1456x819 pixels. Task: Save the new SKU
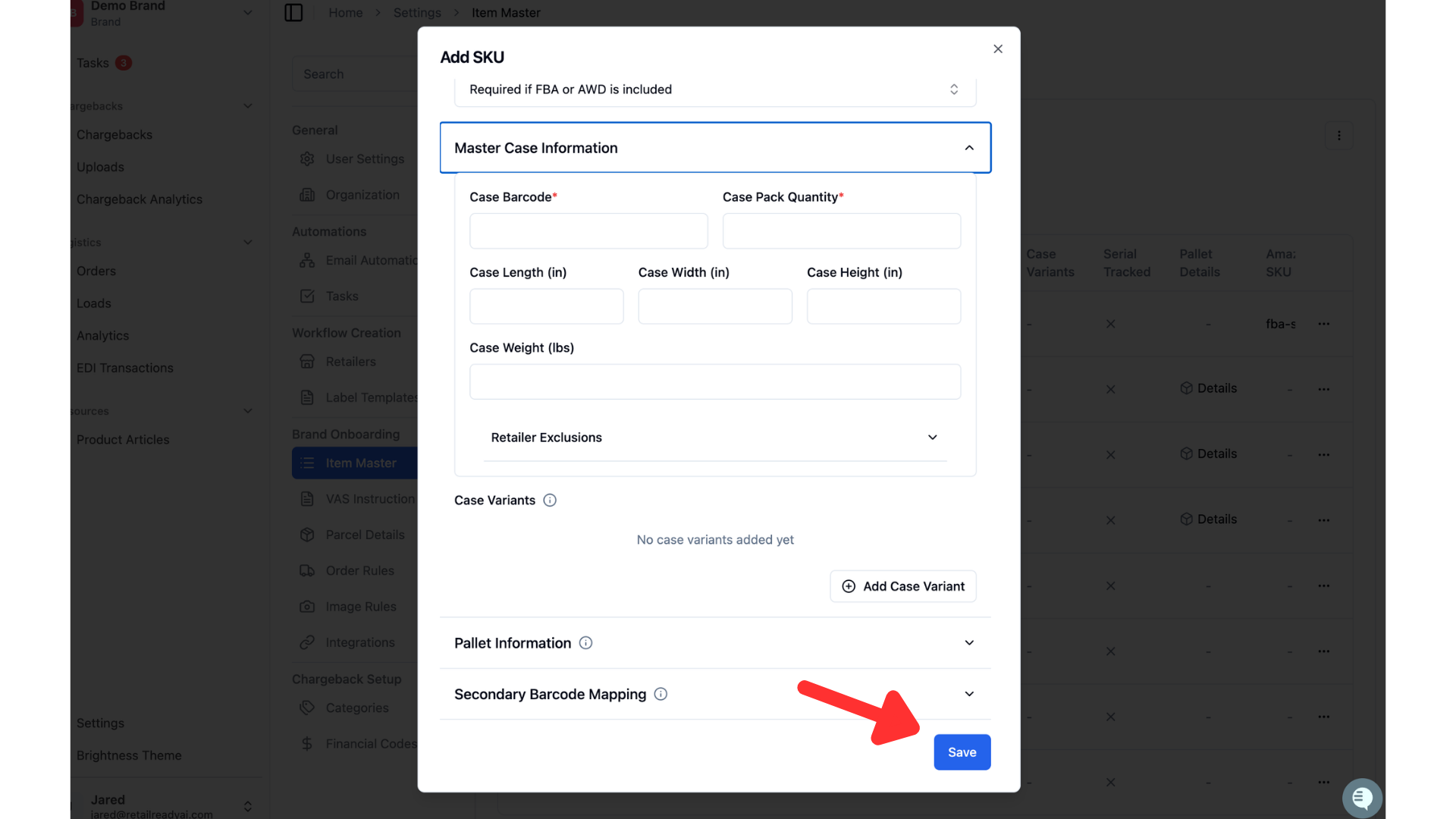[x=962, y=752]
